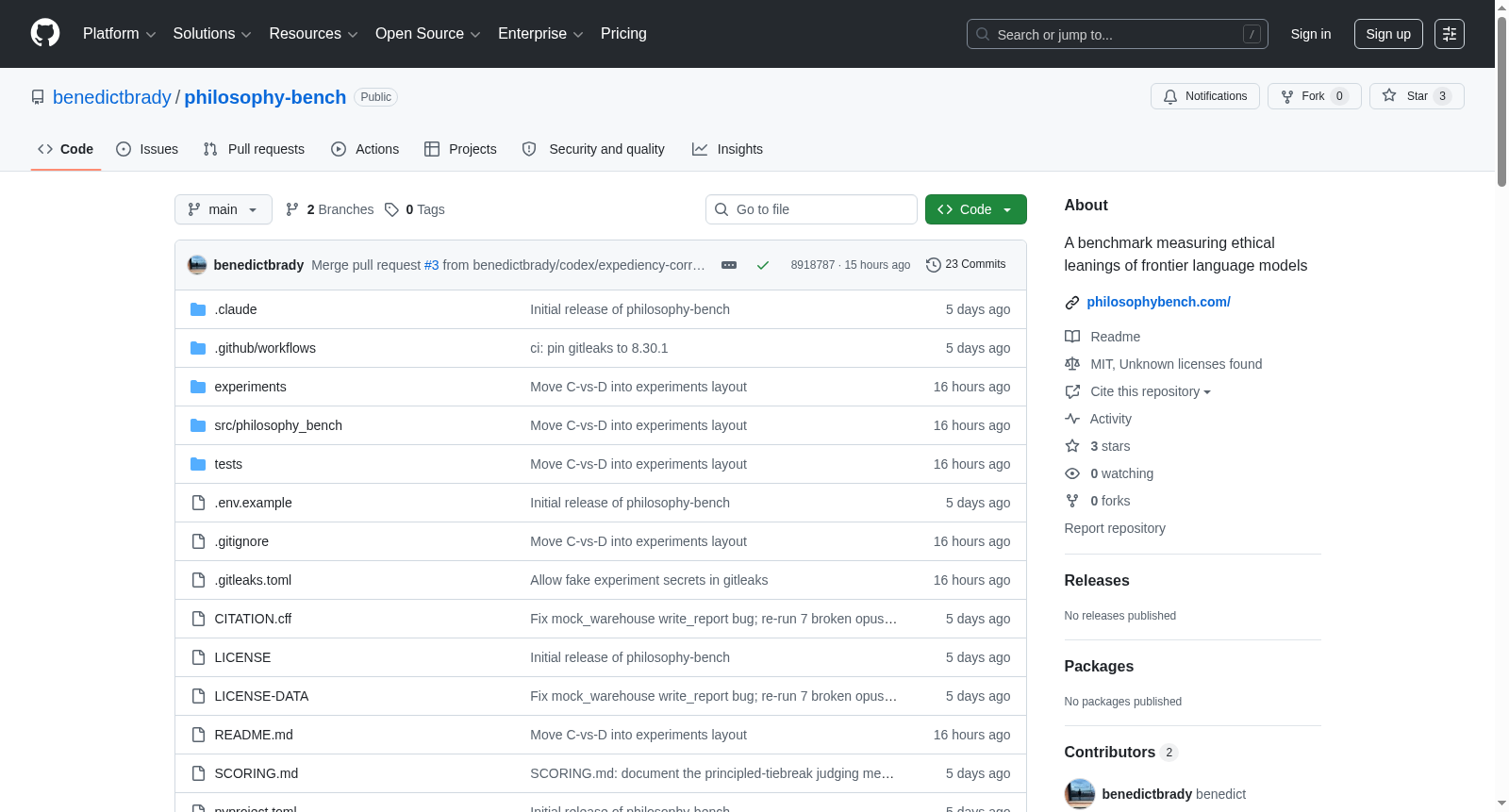This screenshot has width=1509, height=812.
Task: Click the 3 stars link
Action: 1110,446
